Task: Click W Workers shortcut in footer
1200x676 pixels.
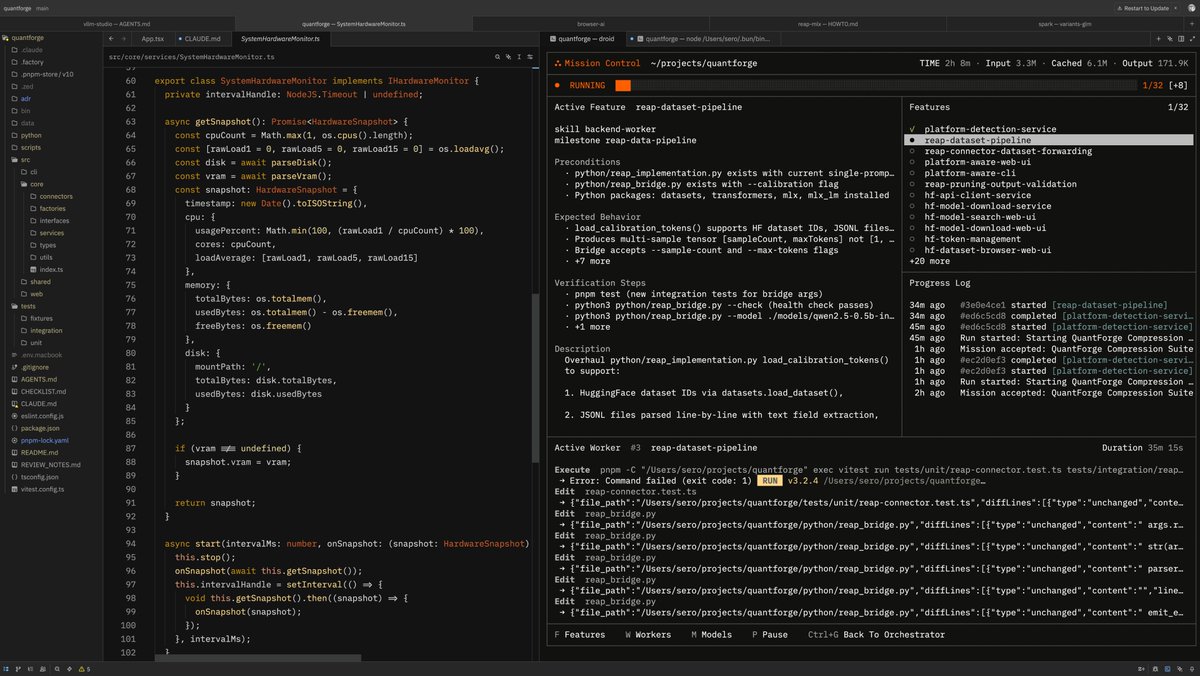Action: pos(648,634)
